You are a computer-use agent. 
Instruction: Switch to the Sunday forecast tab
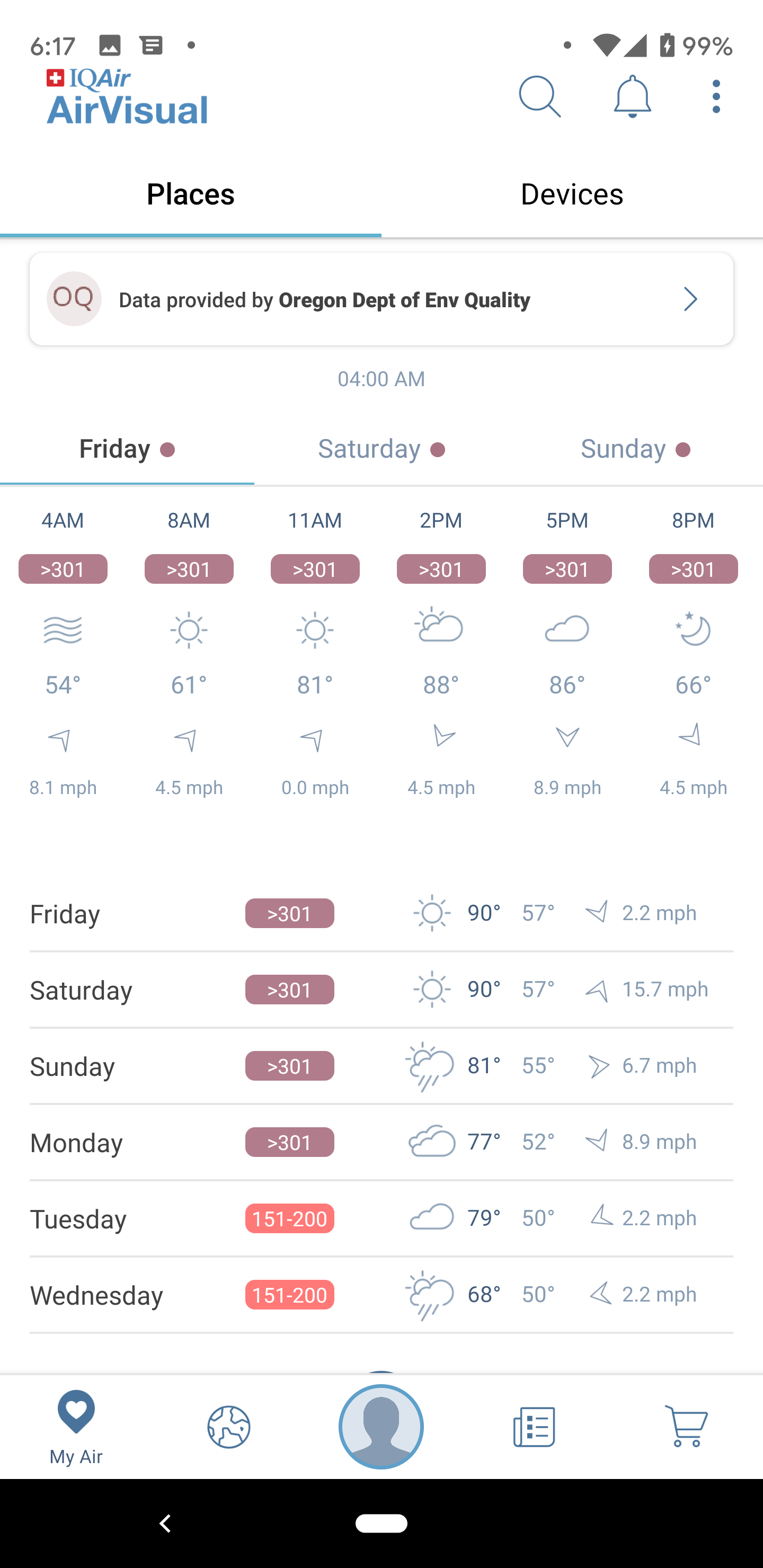tap(635, 450)
